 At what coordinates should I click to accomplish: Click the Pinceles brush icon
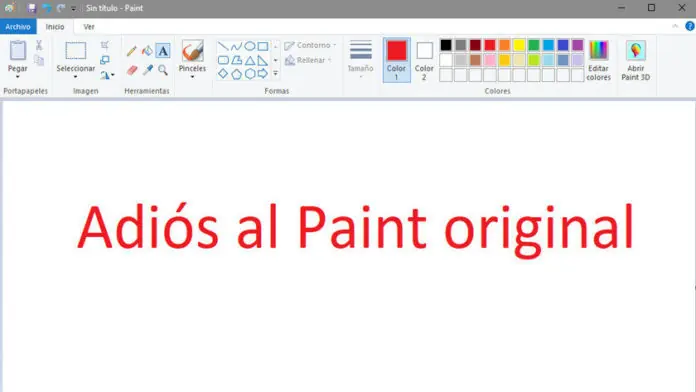click(192, 51)
